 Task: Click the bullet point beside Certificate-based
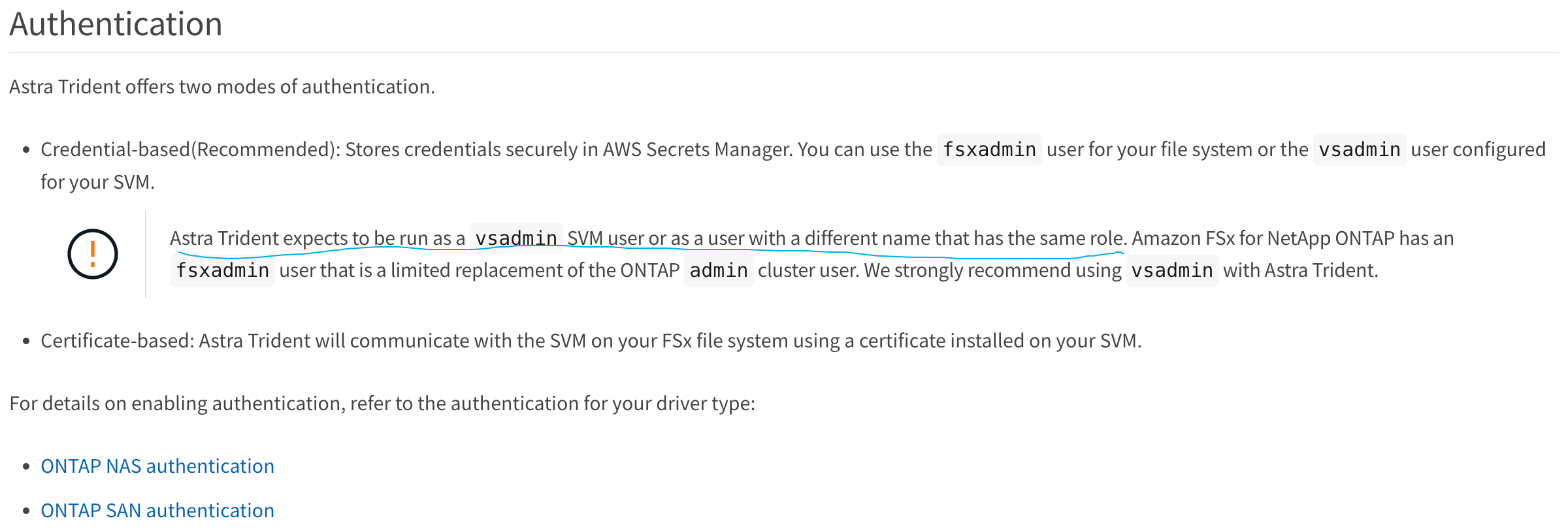pyautogui.click(x=26, y=342)
